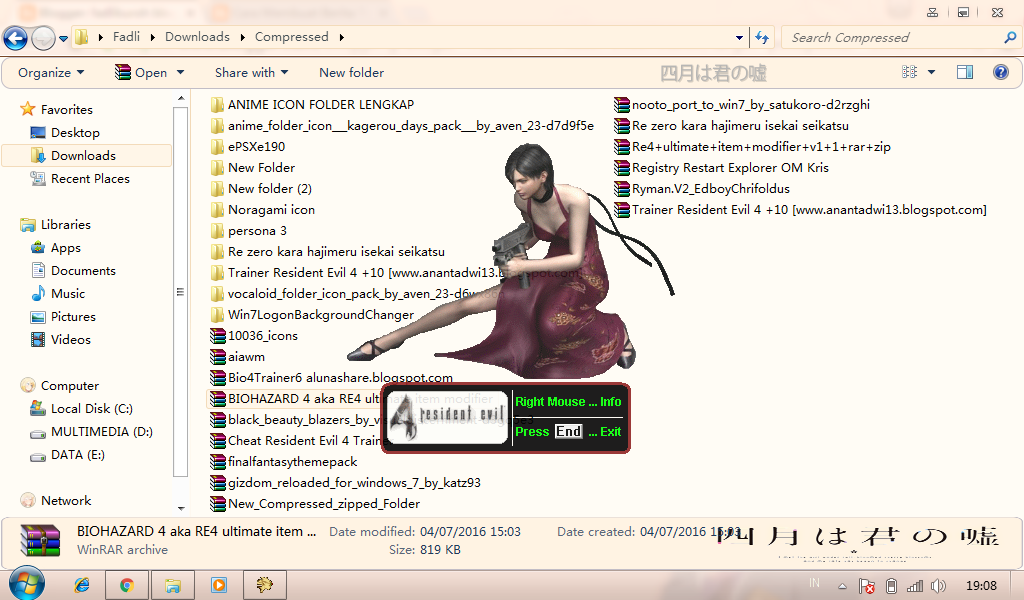Click navigation pane scroll up arrow
Screen dimensions: 1024x600
(181, 99)
